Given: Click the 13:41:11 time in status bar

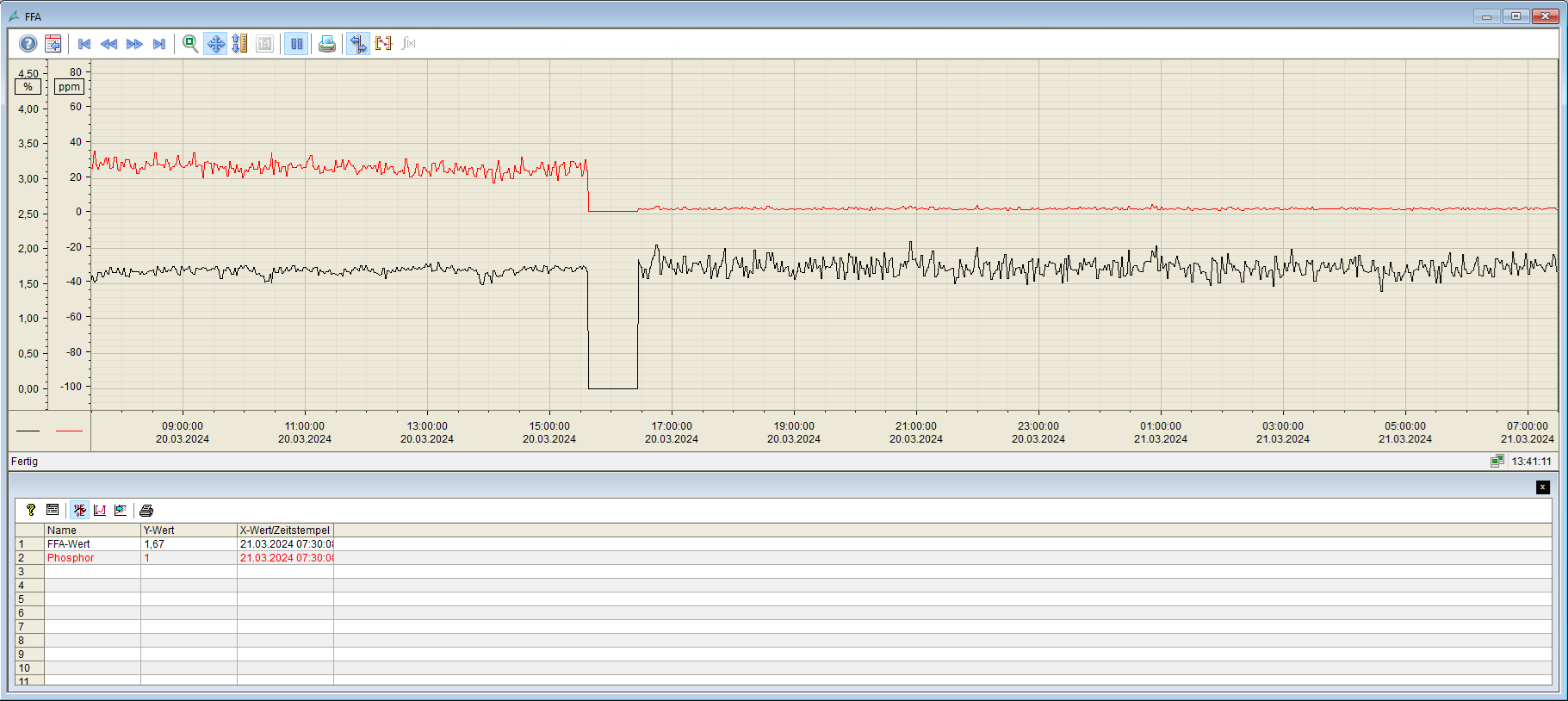Looking at the screenshot, I should click(x=1531, y=462).
